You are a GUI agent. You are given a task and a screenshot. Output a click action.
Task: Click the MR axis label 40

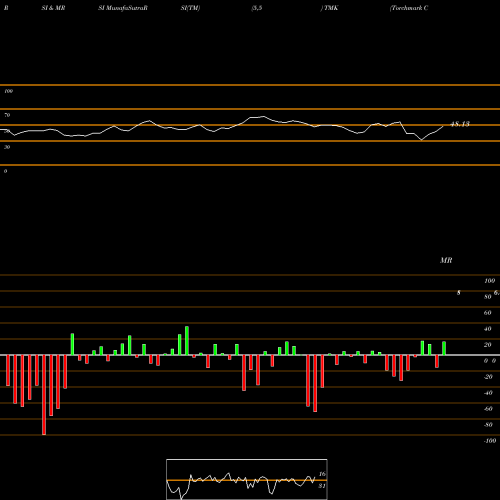pos(487,329)
